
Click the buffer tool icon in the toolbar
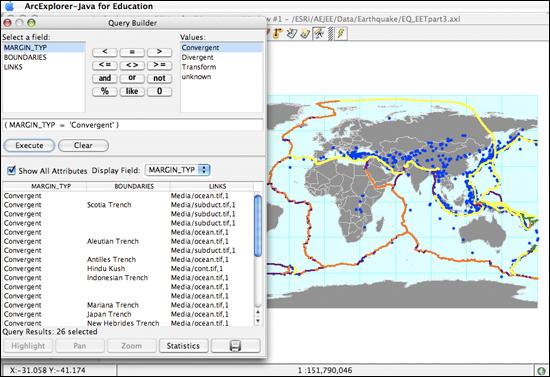(x=278, y=33)
